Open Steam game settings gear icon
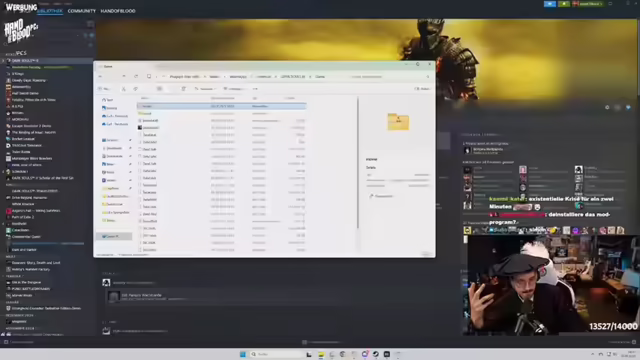The width and height of the screenshot is (640, 360). [607, 107]
